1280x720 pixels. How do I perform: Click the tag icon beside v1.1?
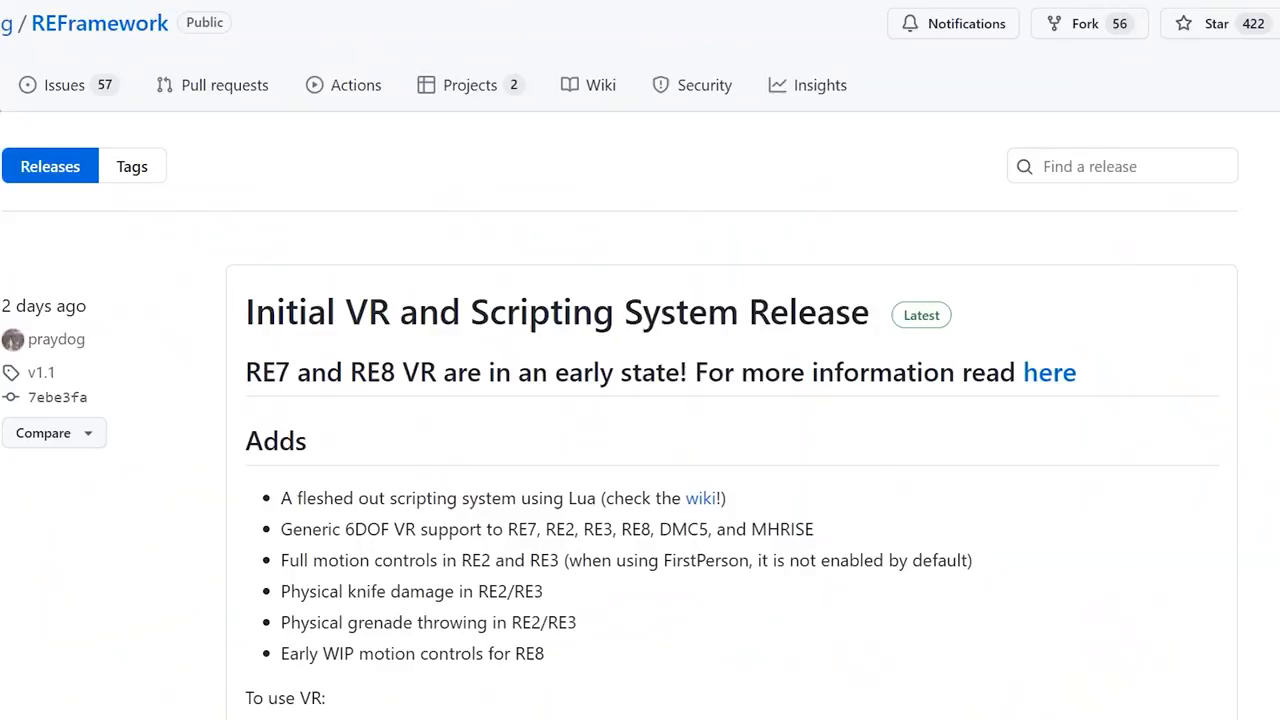point(11,373)
